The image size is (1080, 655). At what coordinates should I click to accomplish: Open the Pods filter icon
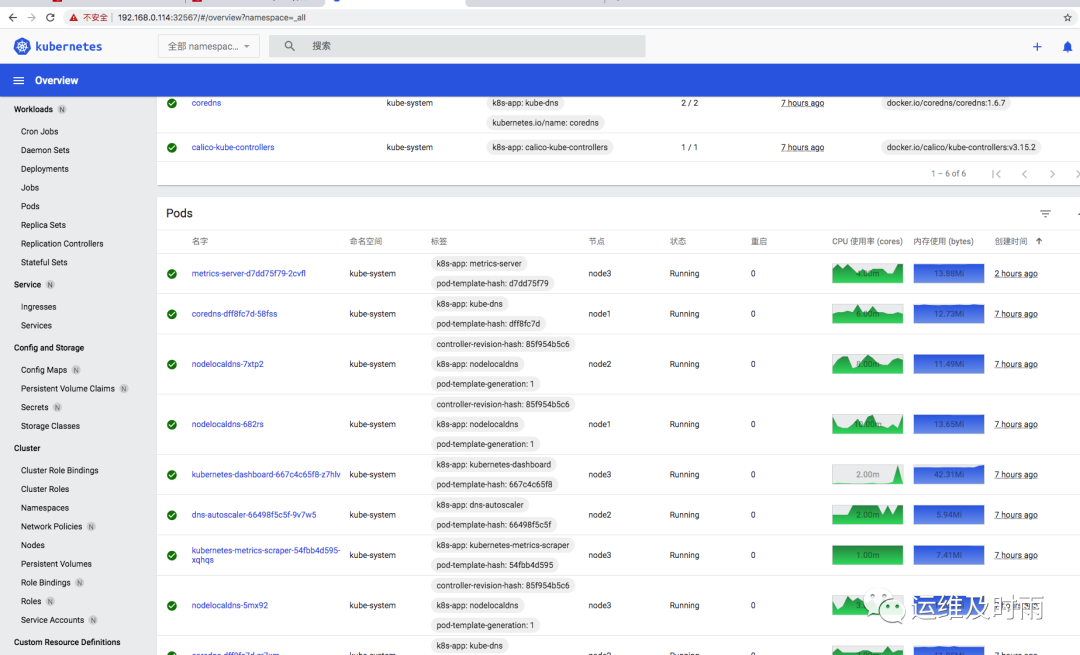1045,214
